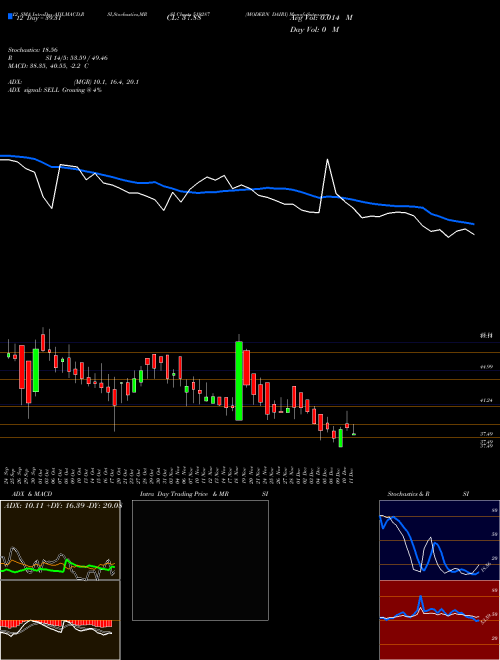Click the '(MODERN DAIRI)' stock name in header

tap(266, 14)
